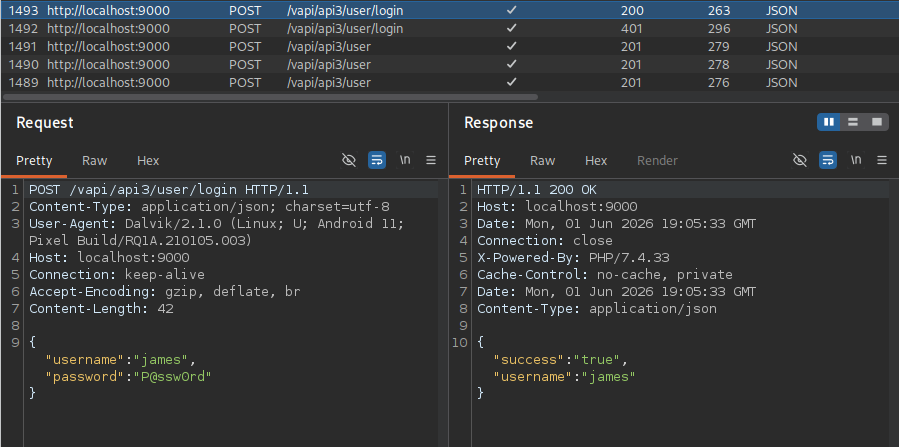This screenshot has width=899, height=447.
Task: Click status code 401 cell
Action: click(631, 28)
